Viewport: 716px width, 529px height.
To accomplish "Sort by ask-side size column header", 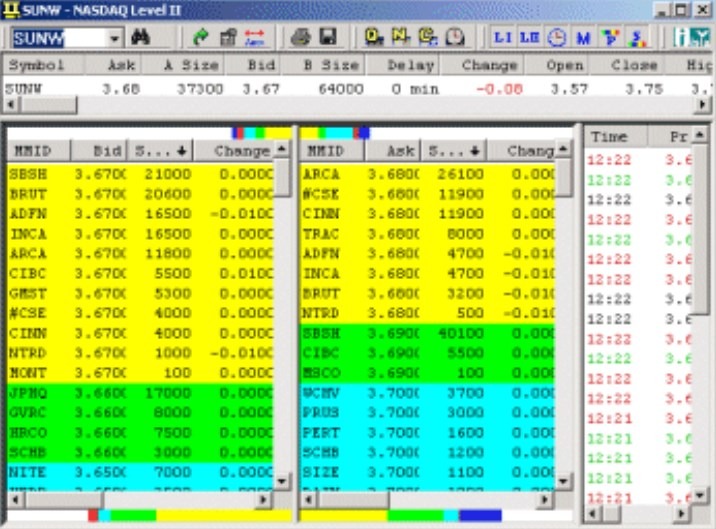I will click(x=453, y=150).
